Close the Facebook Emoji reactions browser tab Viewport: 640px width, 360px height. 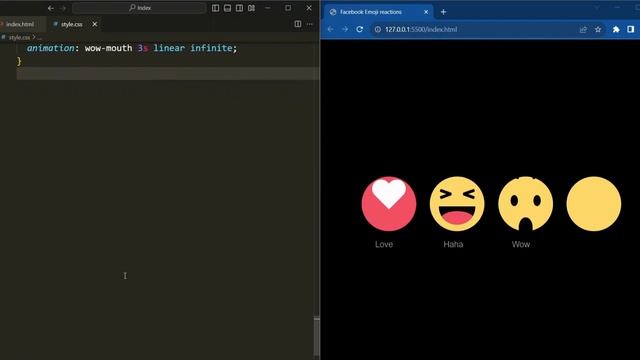click(426, 12)
